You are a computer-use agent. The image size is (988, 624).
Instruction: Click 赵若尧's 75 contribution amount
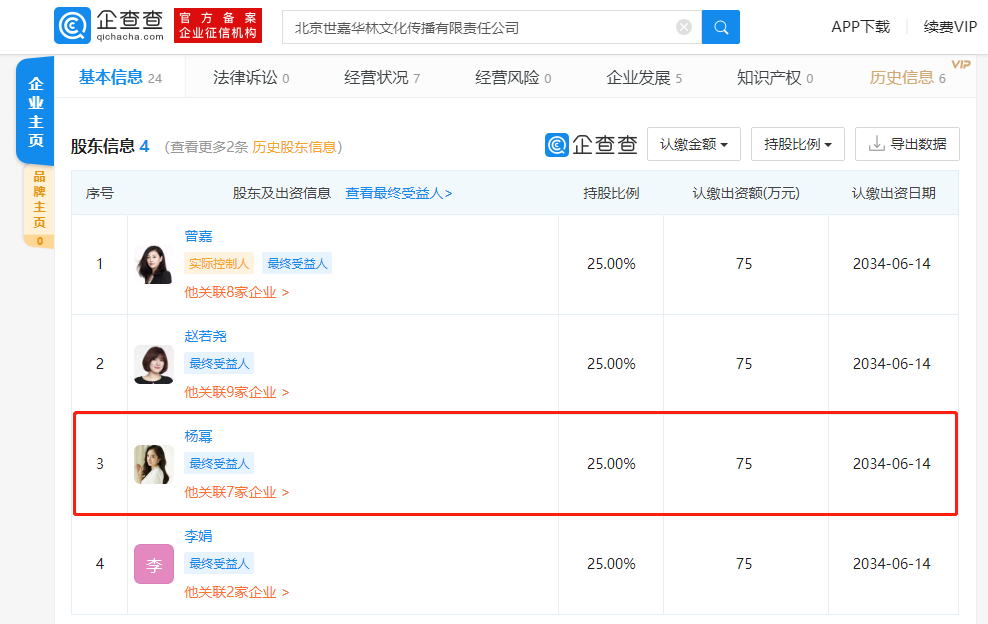pyautogui.click(x=744, y=364)
